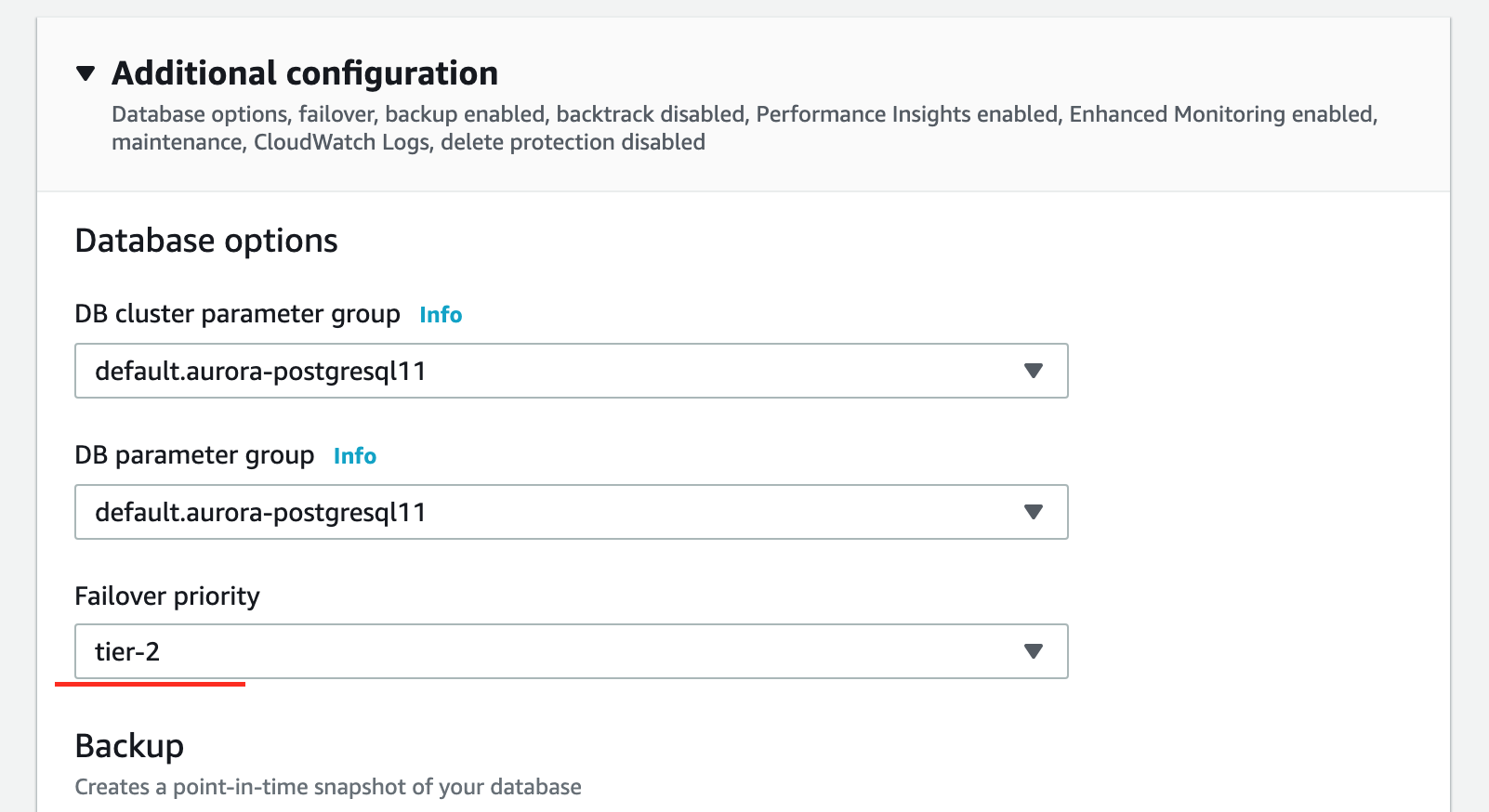This screenshot has height=812, width=1489.
Task: Click the DB parameter group dropdown arrow
Action: tap(1033, 512)
